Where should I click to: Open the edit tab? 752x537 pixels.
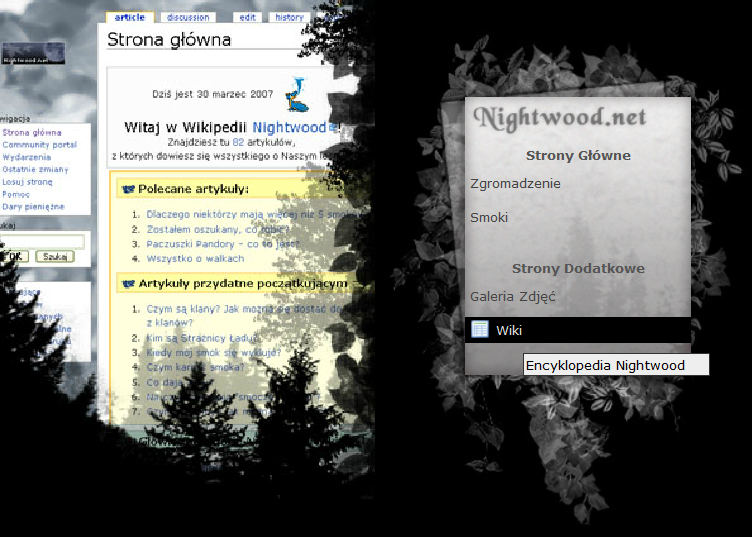[x=247, y=17]
